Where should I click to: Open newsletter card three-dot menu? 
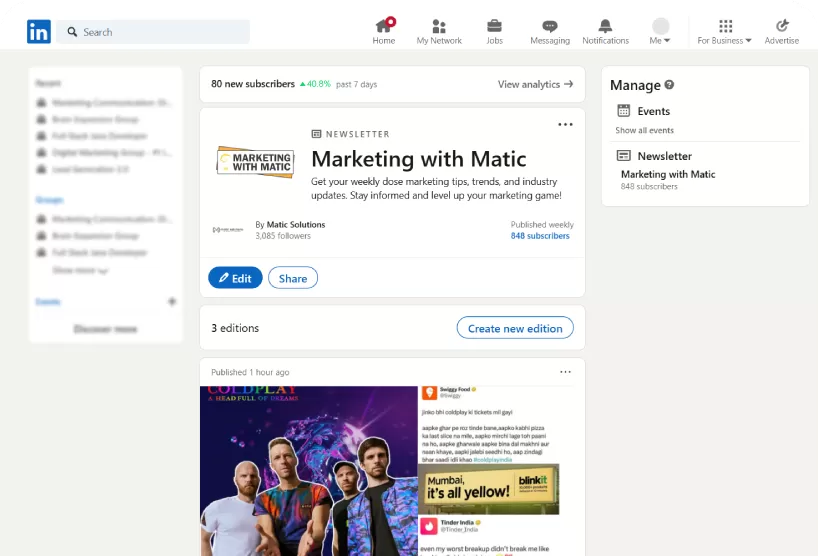[x=565, y=124]
